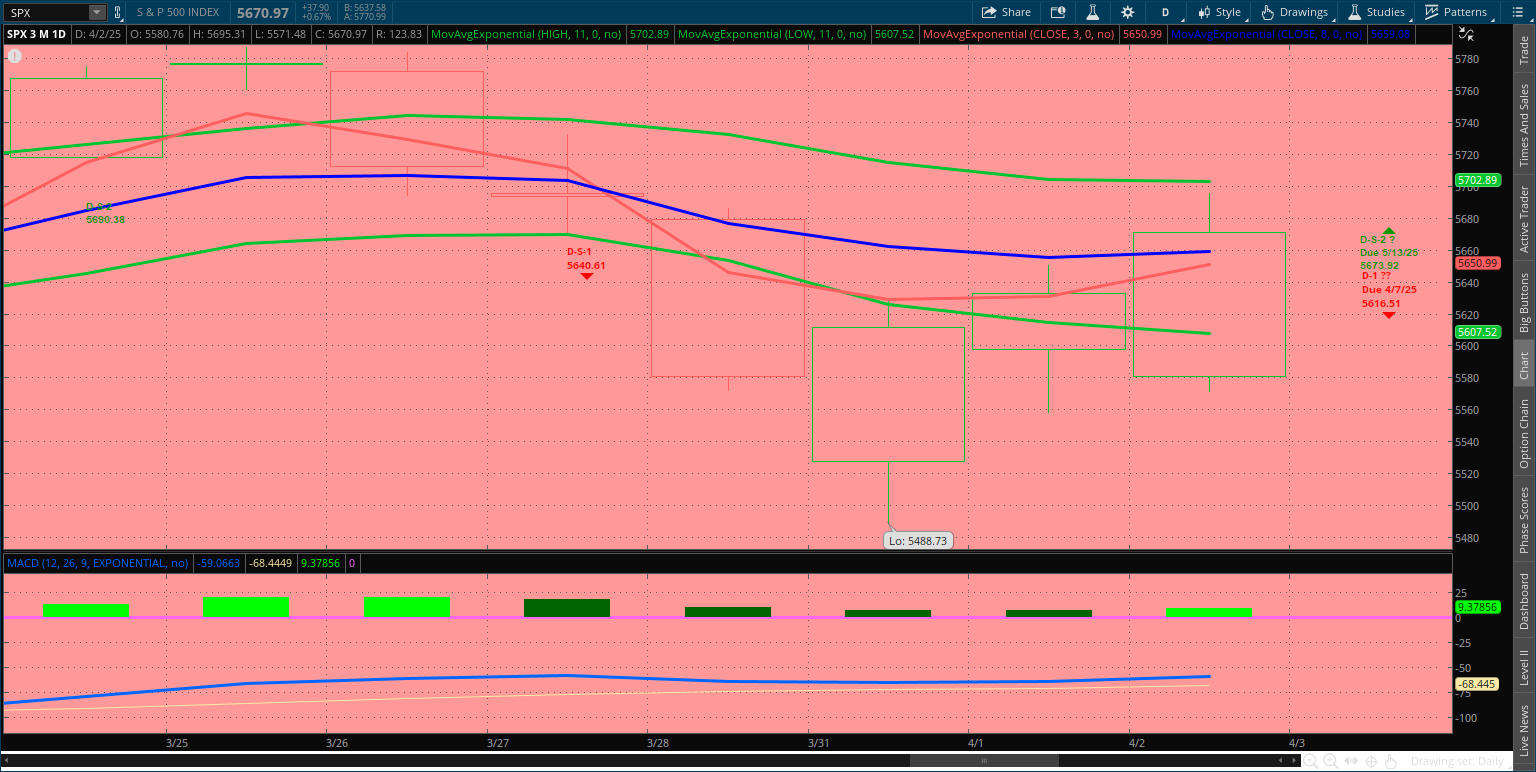
Task: Switch to the Option Chain side tab
Action: click(x=1524, y=434)
